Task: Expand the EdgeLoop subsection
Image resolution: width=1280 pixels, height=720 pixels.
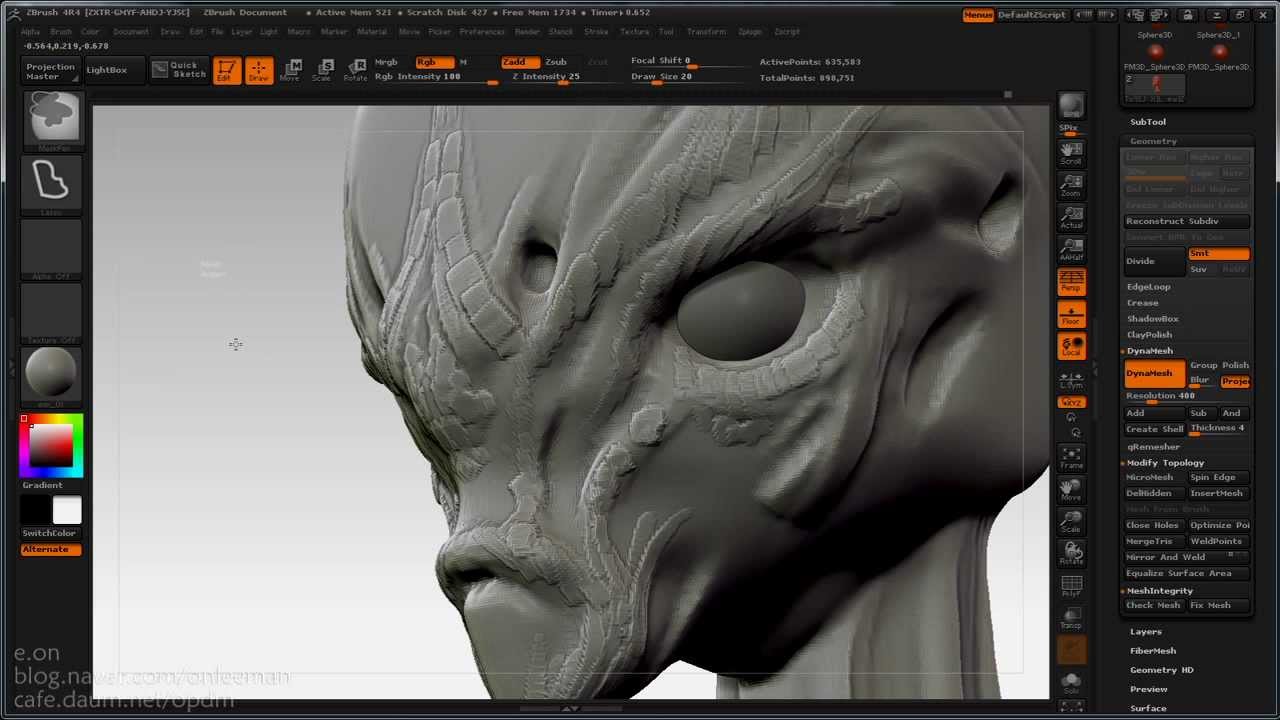Action: tap(1148, 287)
